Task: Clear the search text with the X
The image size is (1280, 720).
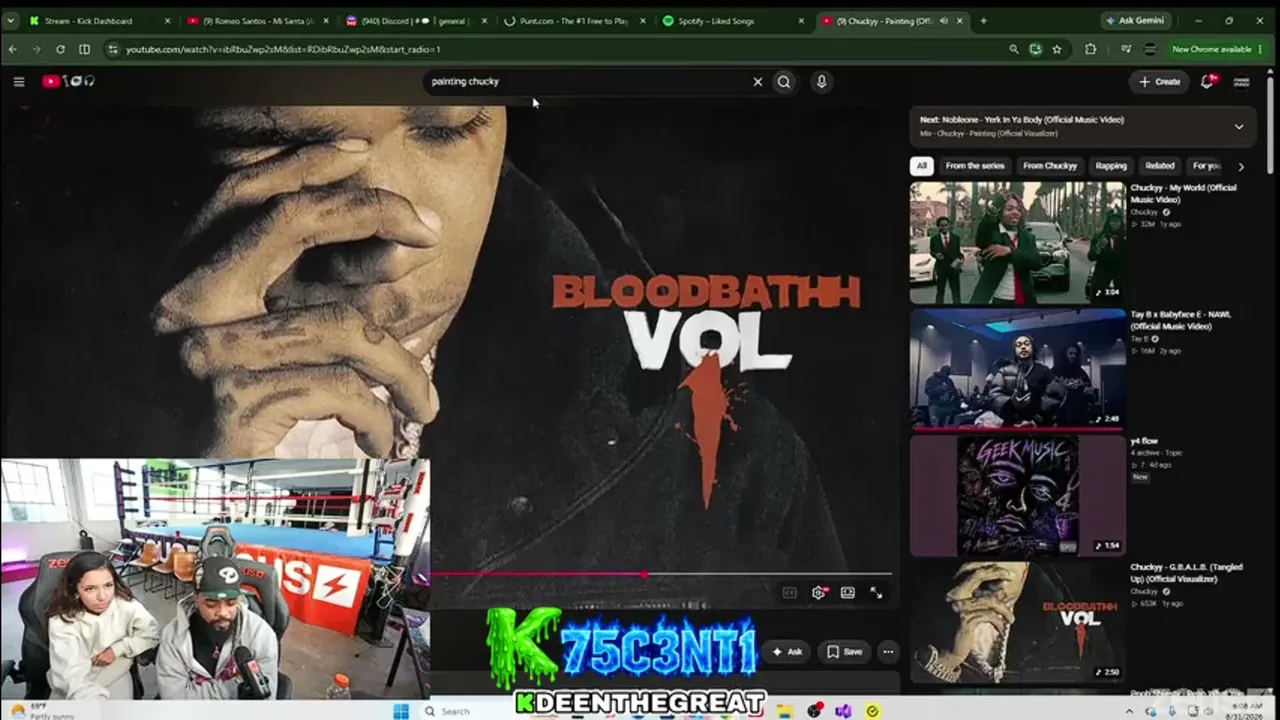Action: [757, 82]
